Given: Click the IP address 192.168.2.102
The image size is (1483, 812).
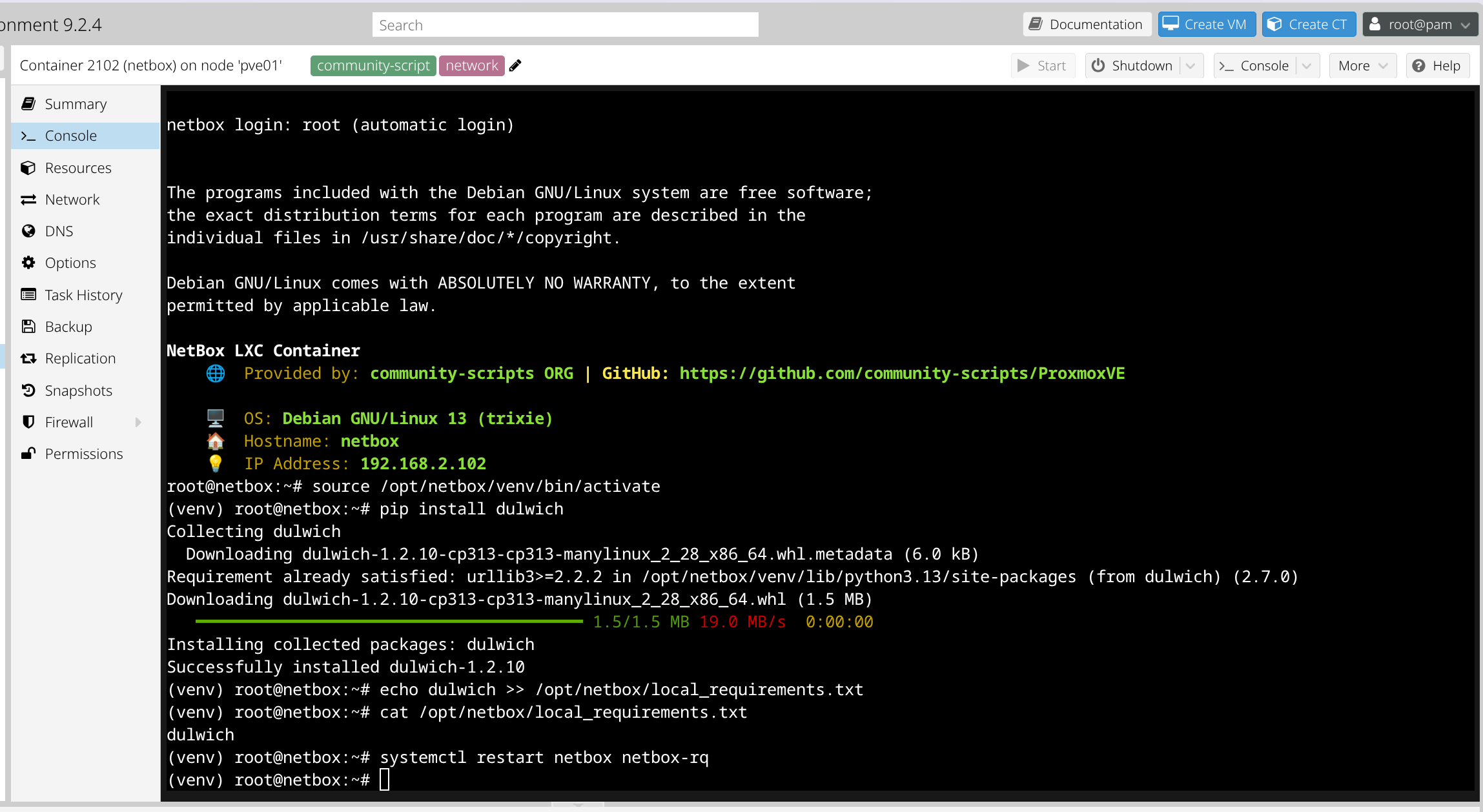Looking at the screenshot, I should pyautogui.click(x=423, y=463).
